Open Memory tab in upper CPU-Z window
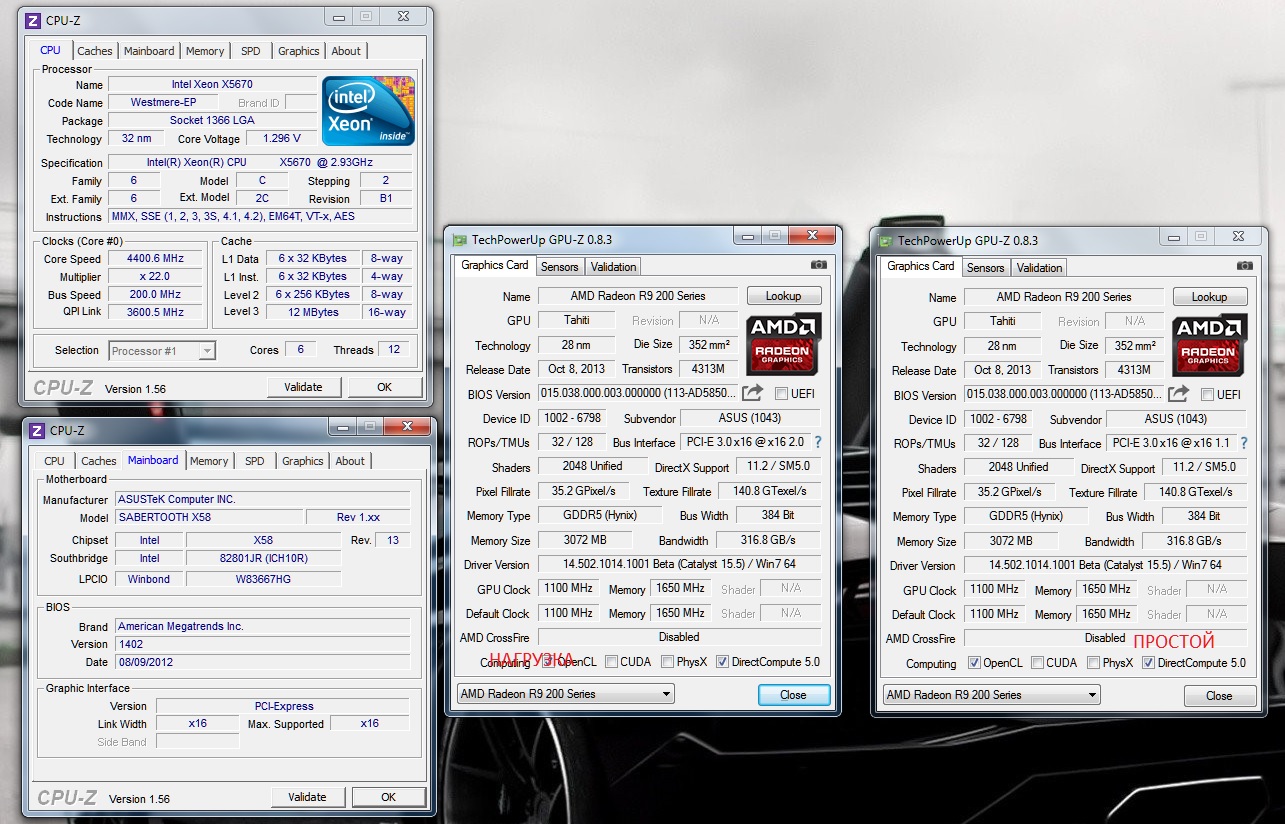This screenshot has height=824, width=1285. click(205, 51)
